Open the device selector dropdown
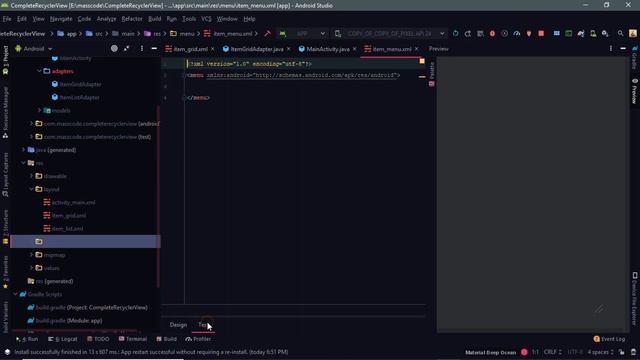640x360 pixels. click(390, 33)
